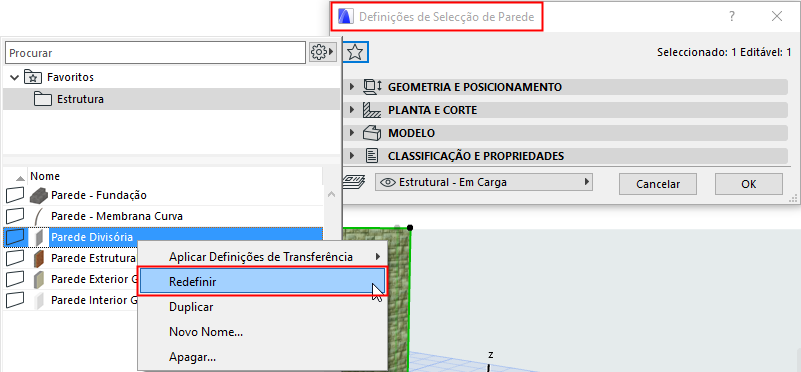Select the Parede - Fundação favorite

click(x=163, y=195)
